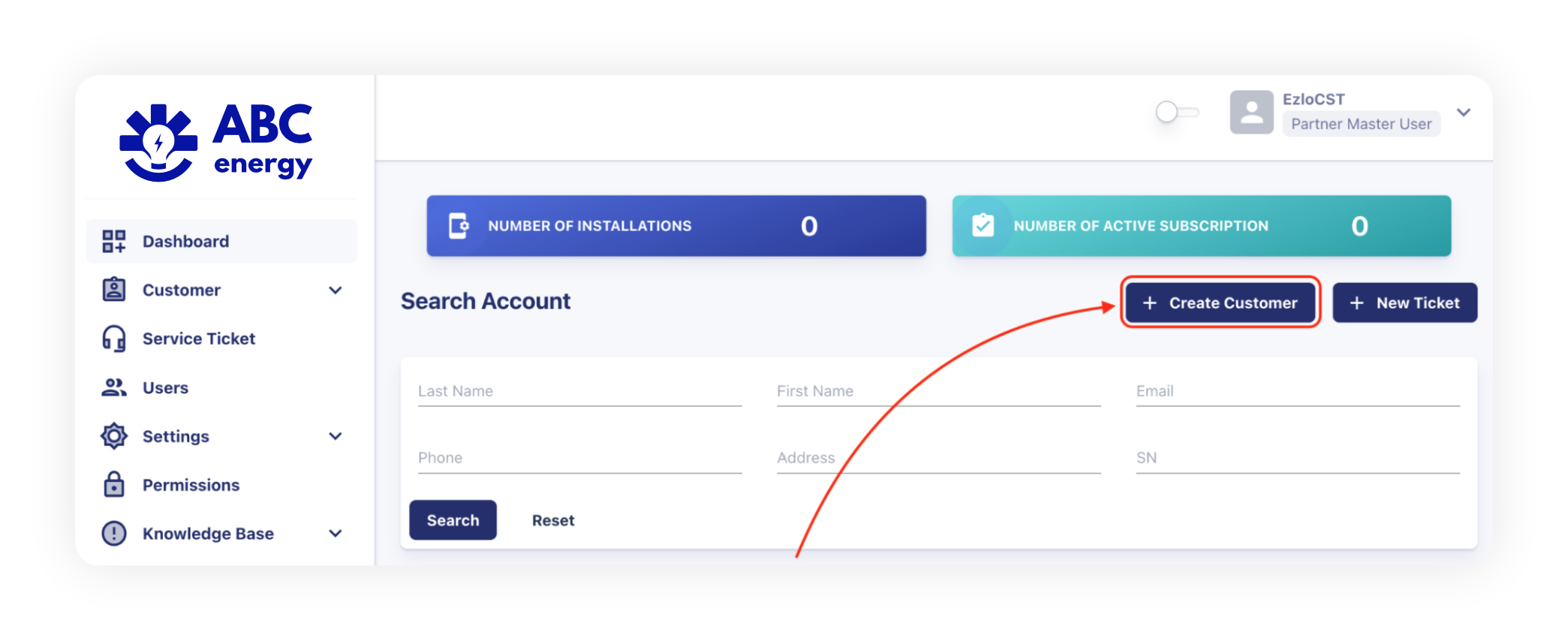Click the Permissions lock icon

tap(114, 485)
